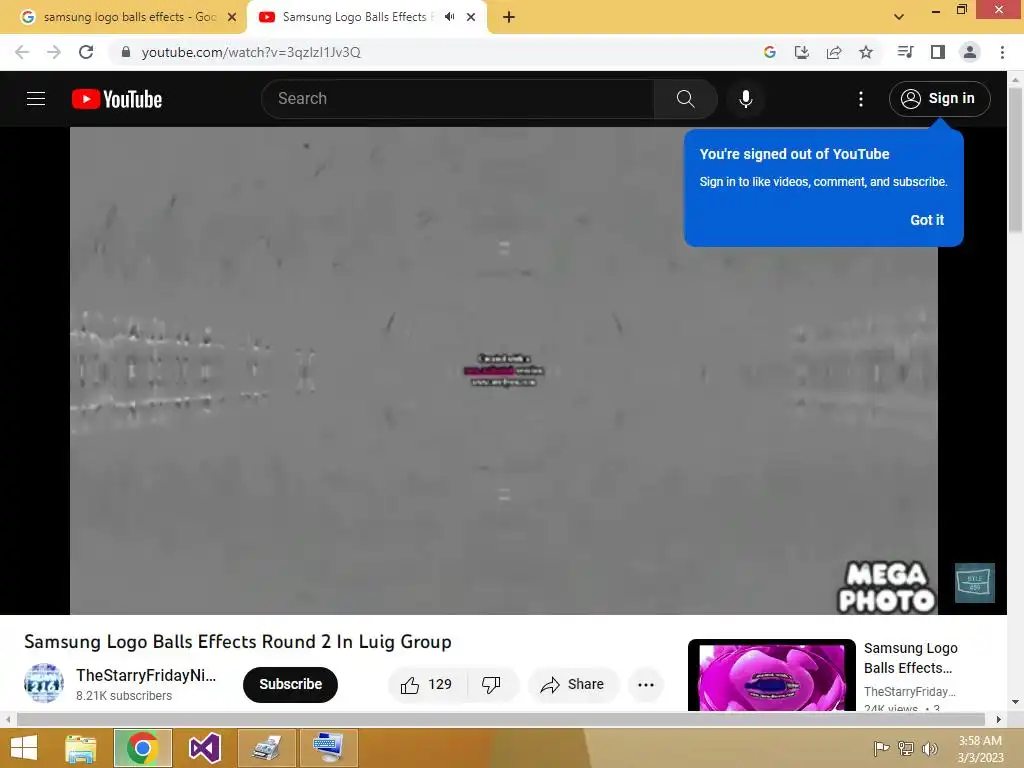Screen dimensions: 1024x768
Task: Toggle the Chrome side panel
Action: pos(938,52)
